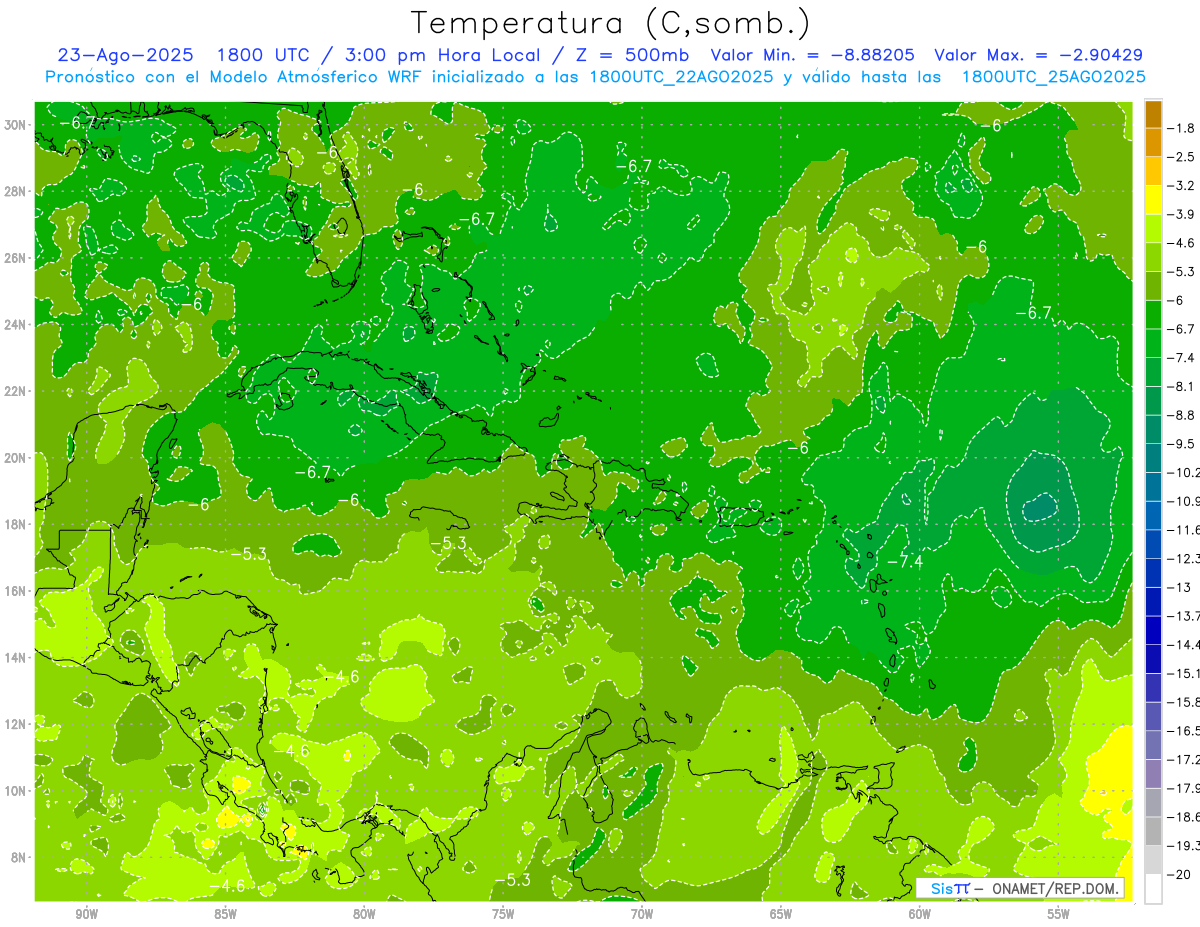Click the SisTT ONAMET/REP.DOM. logo box
The height and width of the screenshot is (927, 1200).
pos(1020,888)
